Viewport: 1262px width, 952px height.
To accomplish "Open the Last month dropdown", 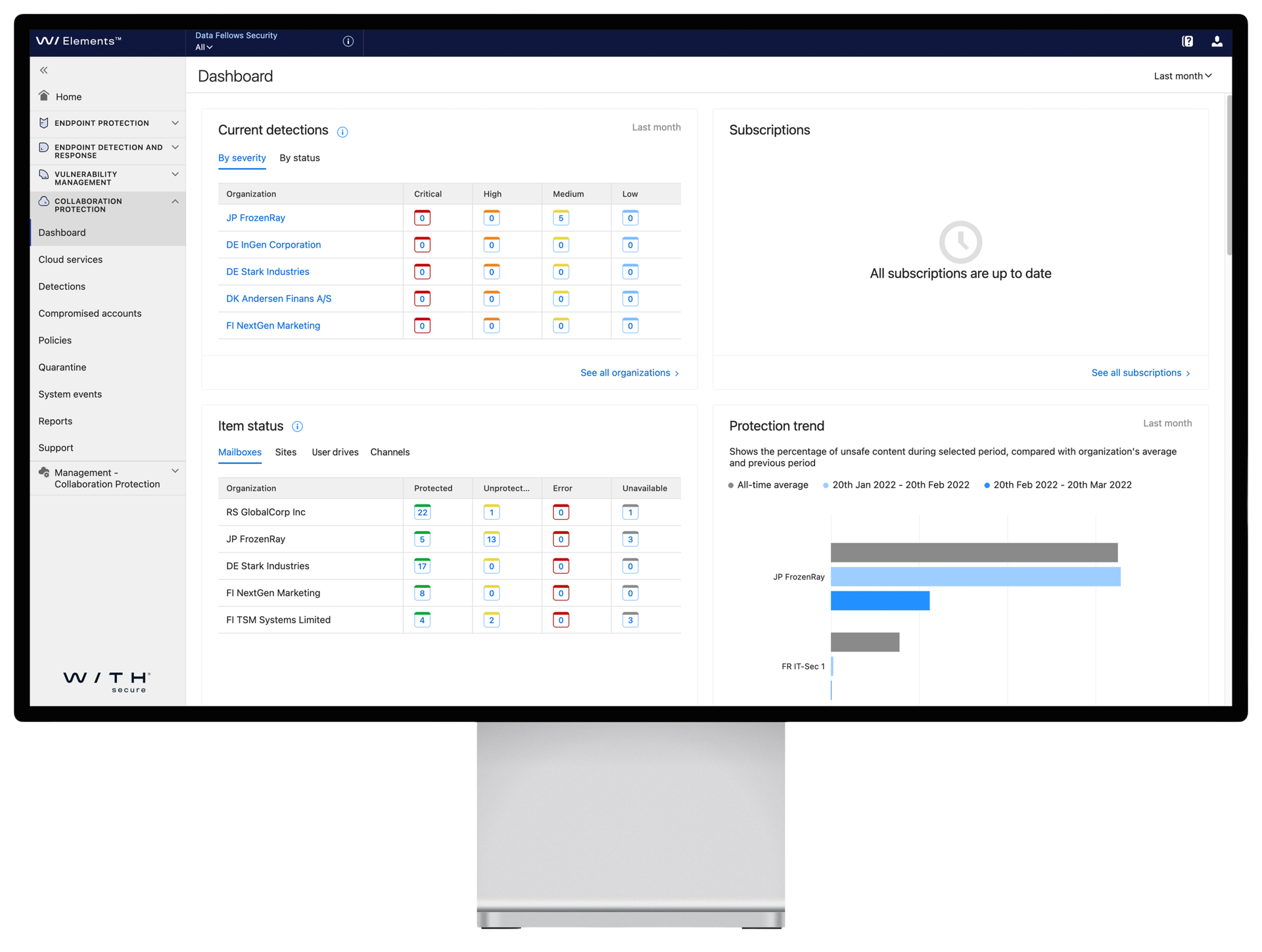I will click(x=1182, y=76).
